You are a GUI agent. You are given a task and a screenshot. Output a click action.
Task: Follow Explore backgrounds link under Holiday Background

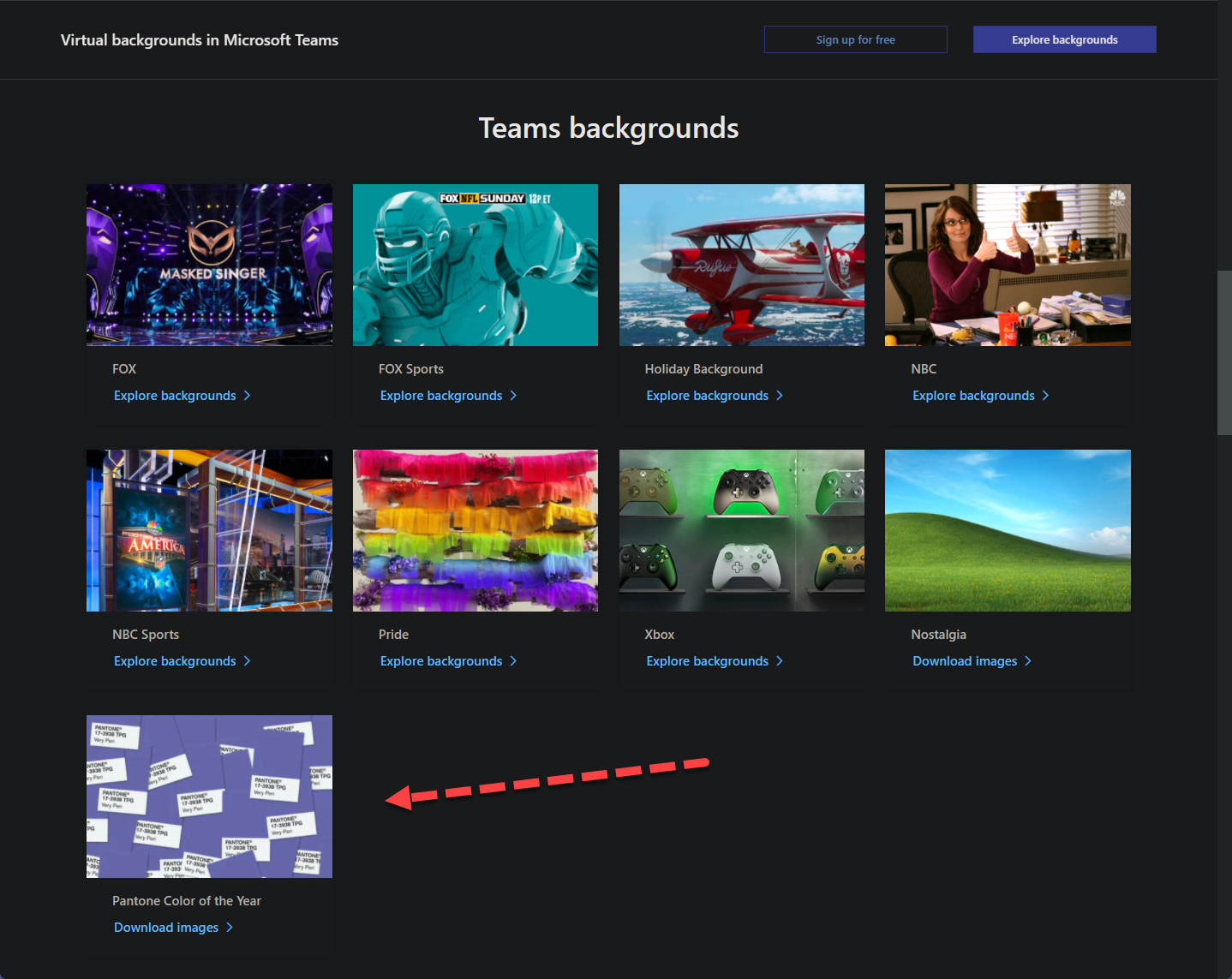click(715, 396)
